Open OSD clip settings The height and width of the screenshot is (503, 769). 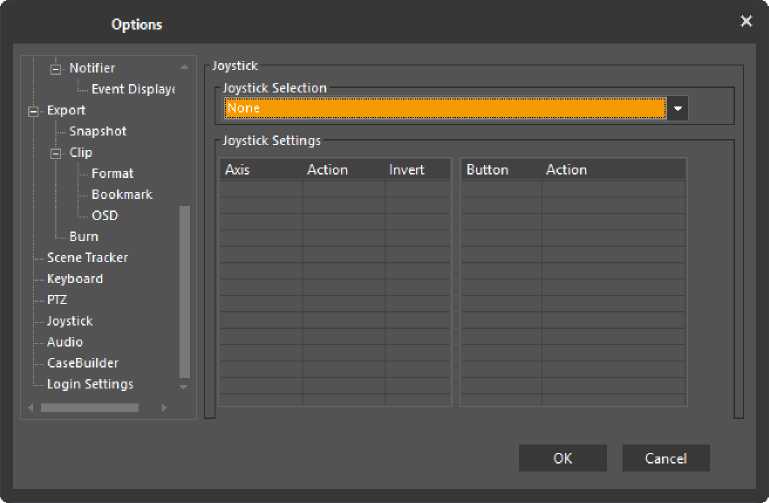pyautogui.click(x=104, y=215)
